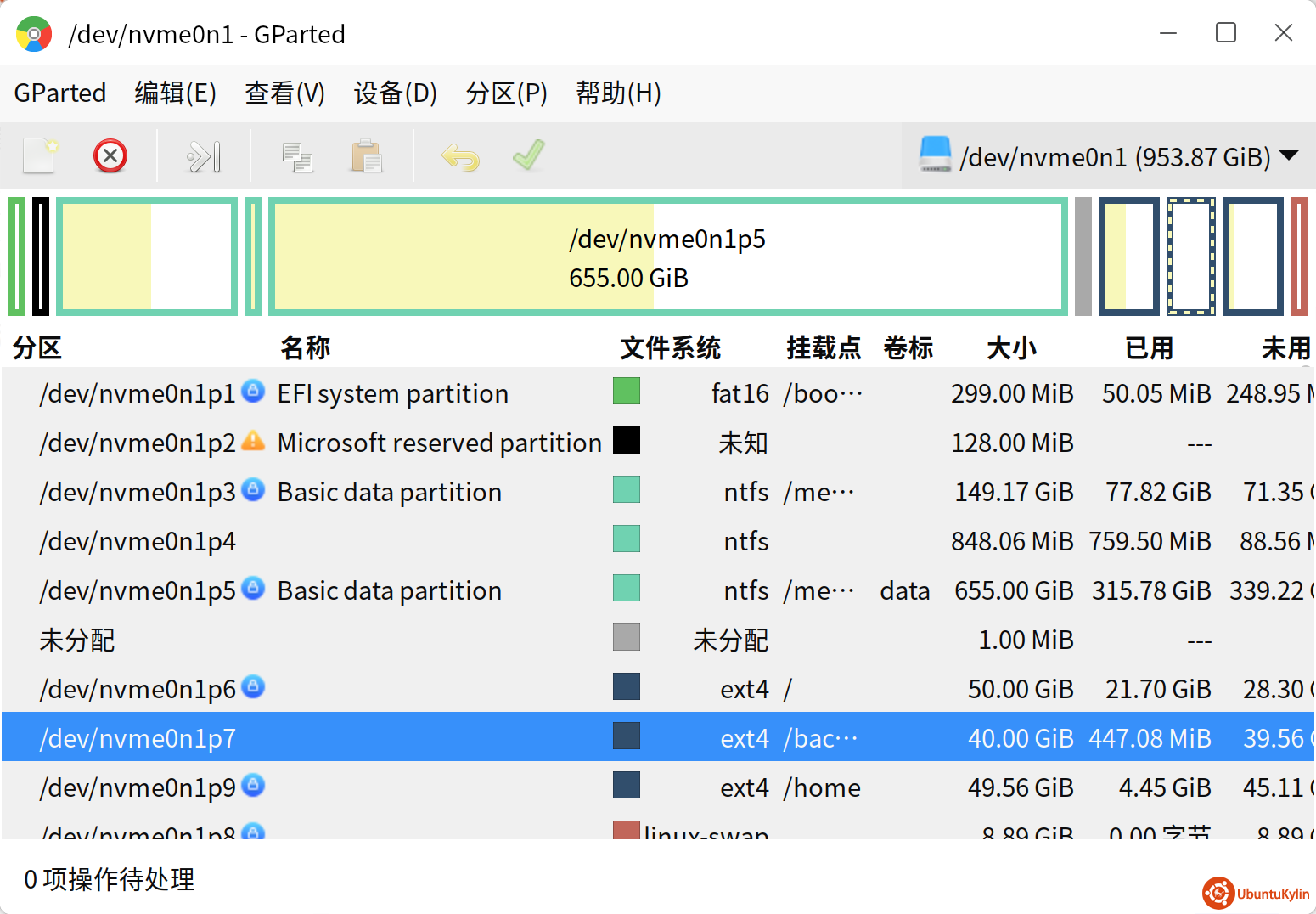
Task: Open the 编辑(E) menu
Action: [x=176, y=93]
